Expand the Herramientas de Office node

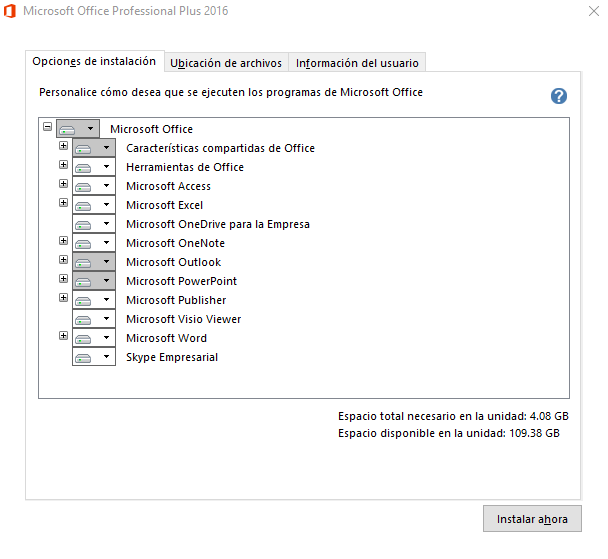63,164
